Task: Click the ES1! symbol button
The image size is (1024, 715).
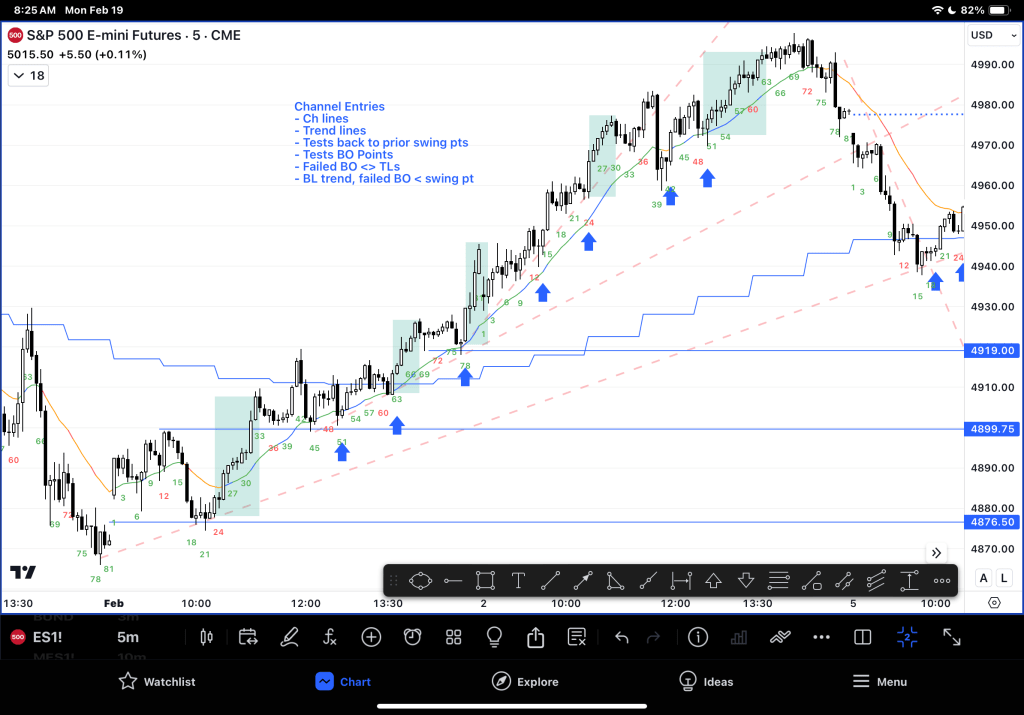Action: click(x=48, y=637)
